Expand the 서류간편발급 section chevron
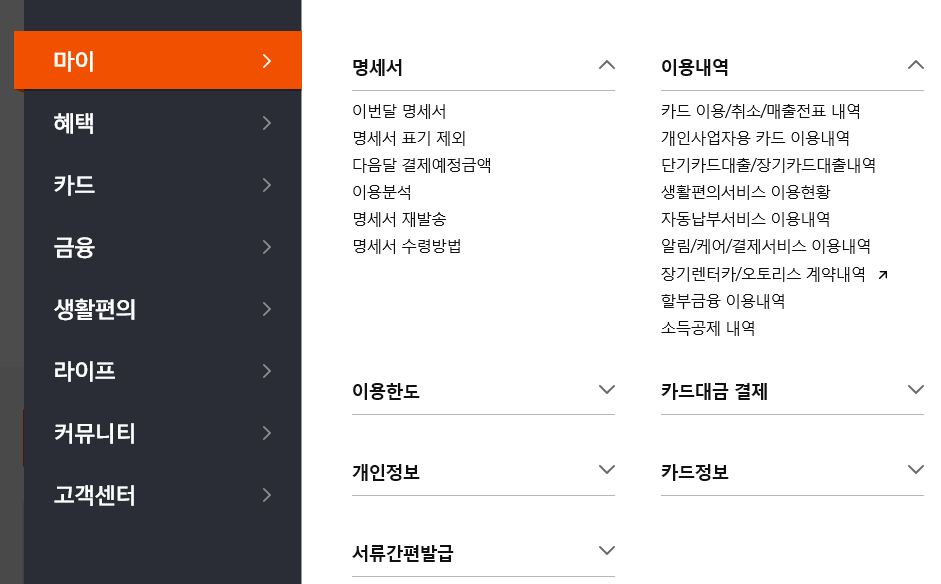This screenshot has height=584, width=941. coord(607,550)
